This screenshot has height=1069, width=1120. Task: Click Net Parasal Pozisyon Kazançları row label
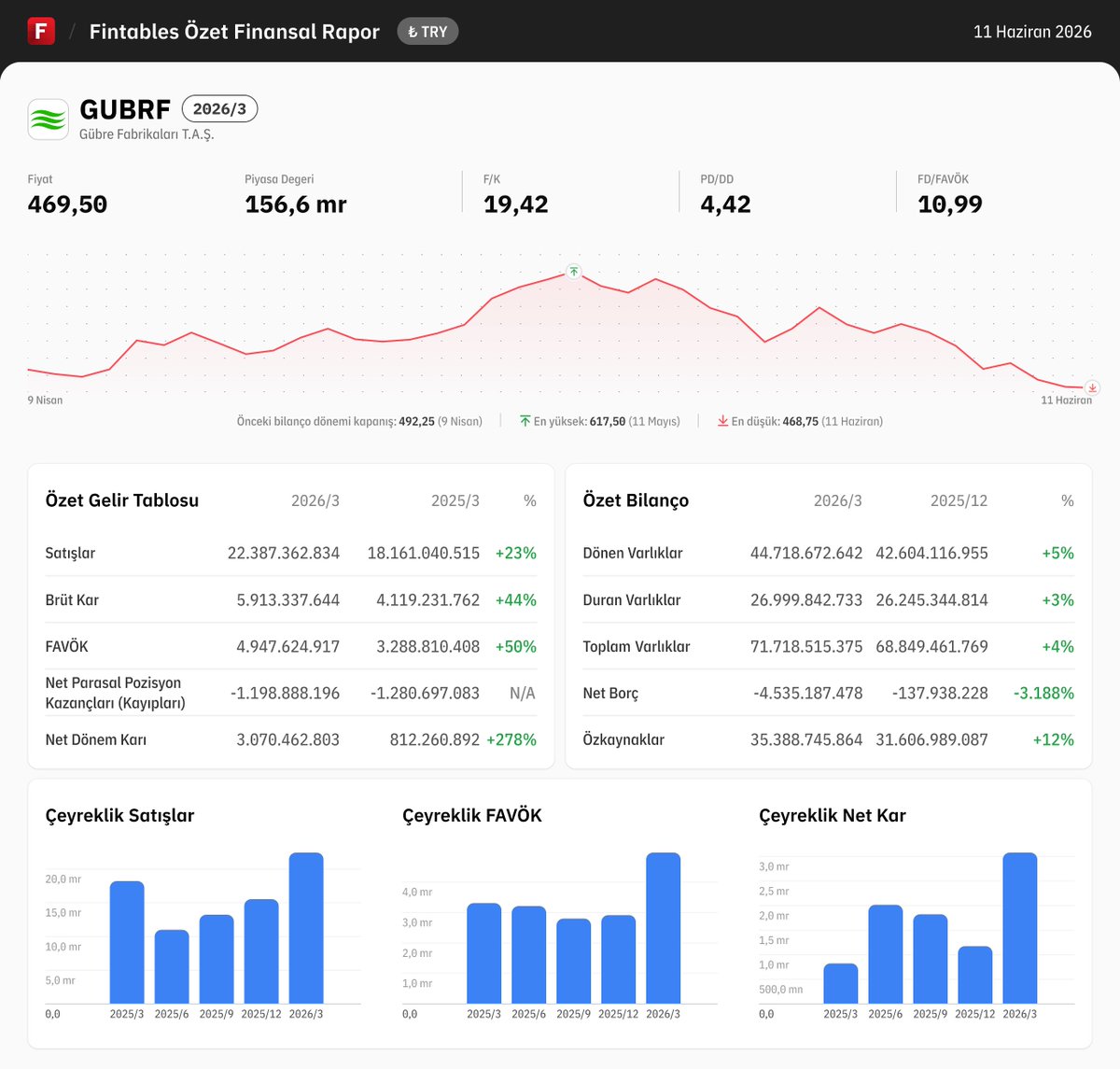[x=116, y=693]
